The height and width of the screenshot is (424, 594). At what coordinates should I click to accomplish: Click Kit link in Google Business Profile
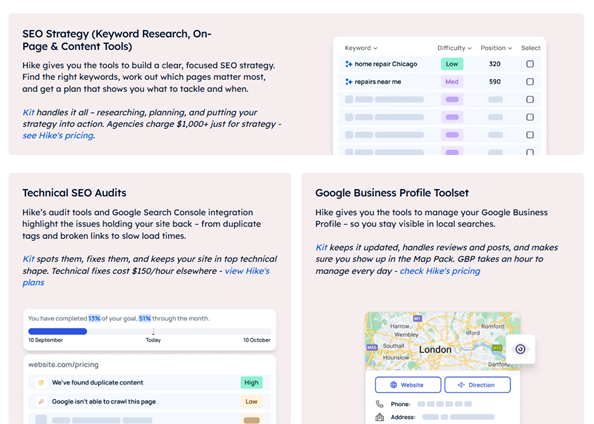pos(321,248)
